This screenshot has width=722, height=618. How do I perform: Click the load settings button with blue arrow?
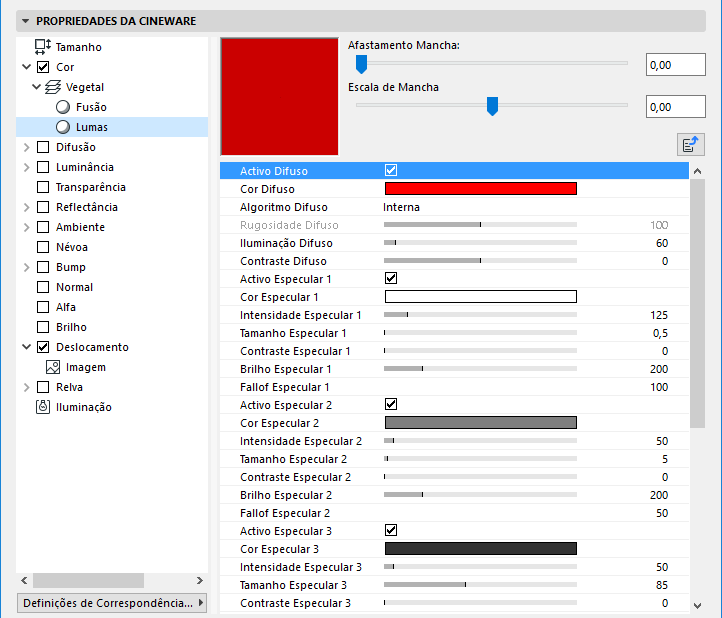[x=691, y=145]
